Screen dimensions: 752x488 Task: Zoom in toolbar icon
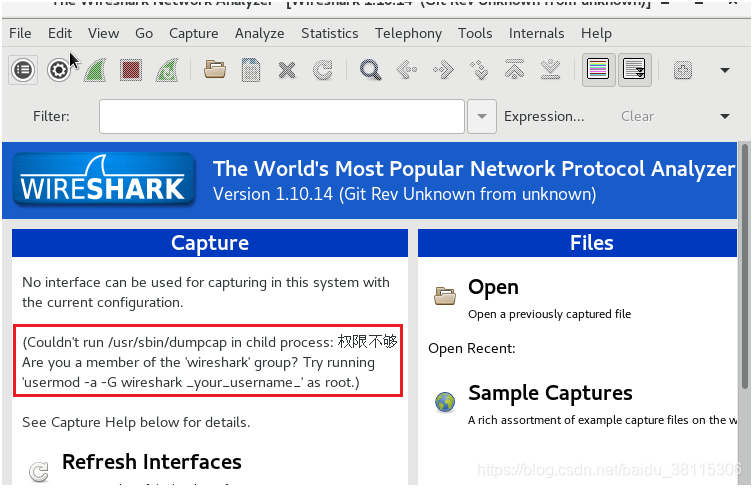[682, 70]
